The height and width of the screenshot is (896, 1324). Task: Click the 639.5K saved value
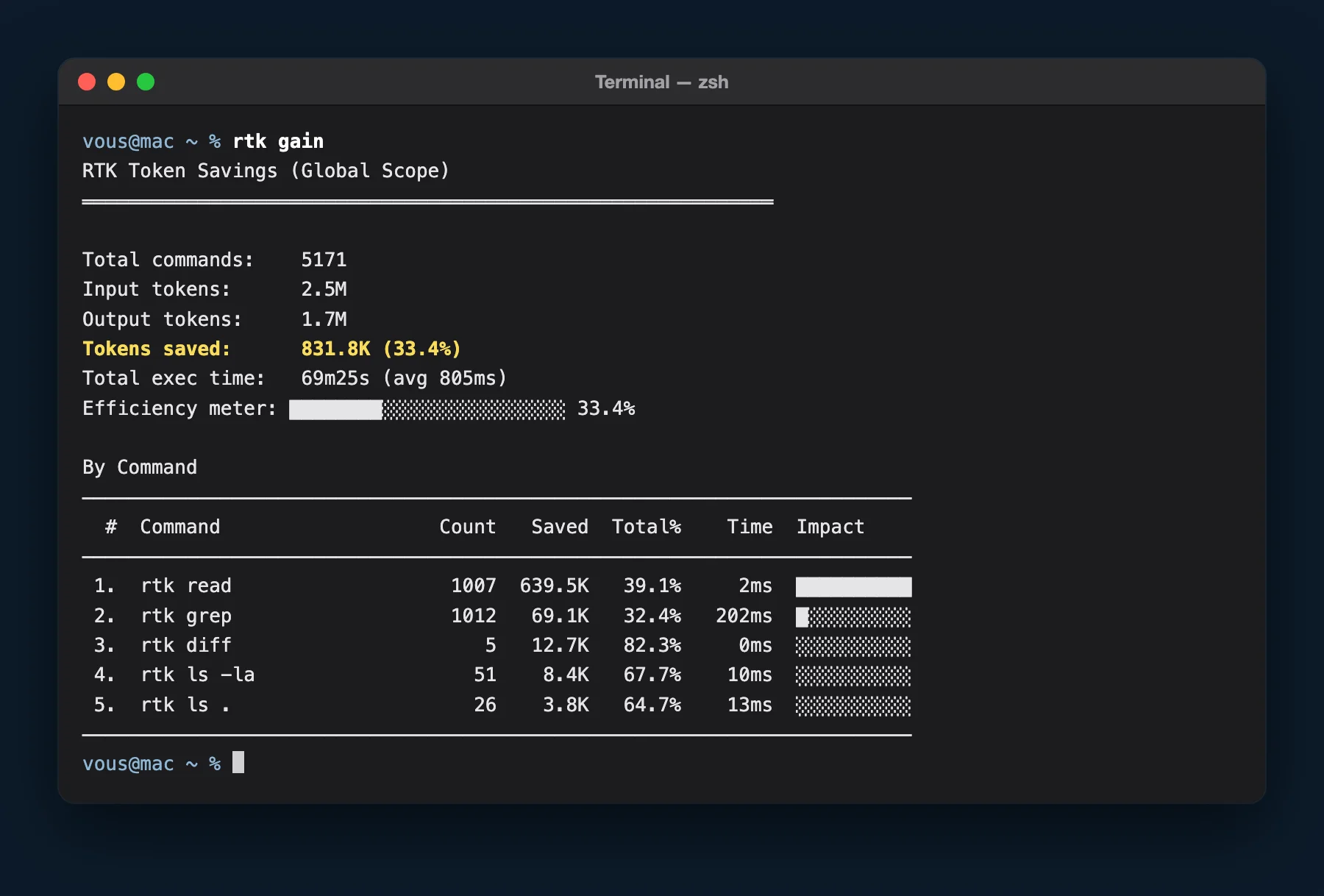click(x=555, y=586)
